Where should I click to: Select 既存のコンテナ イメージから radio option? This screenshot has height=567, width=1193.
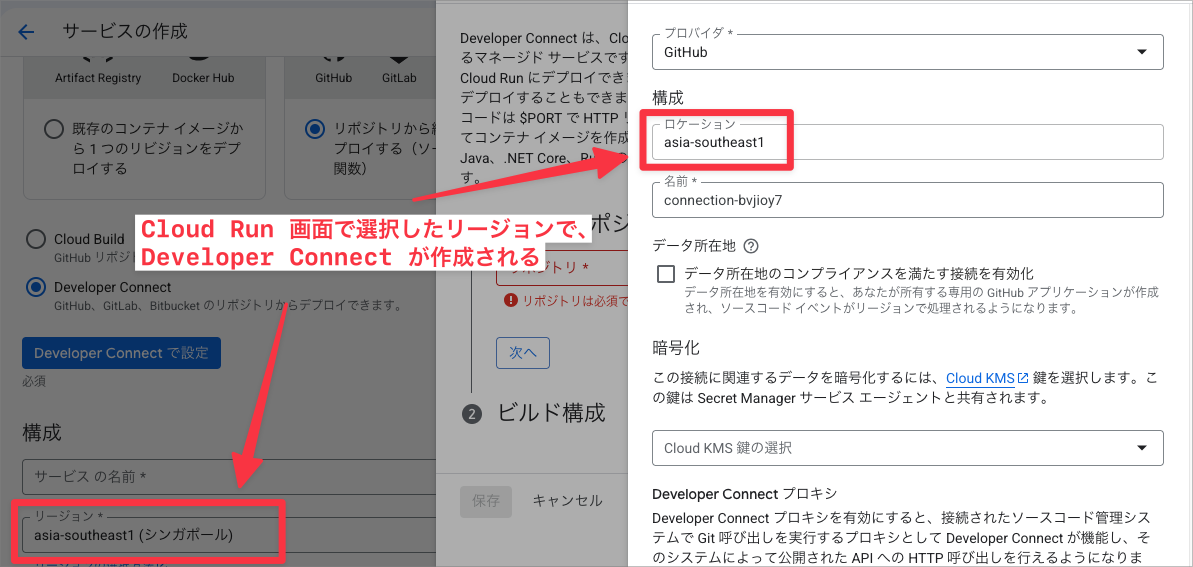pyautogui.click(x=53, y=129)
